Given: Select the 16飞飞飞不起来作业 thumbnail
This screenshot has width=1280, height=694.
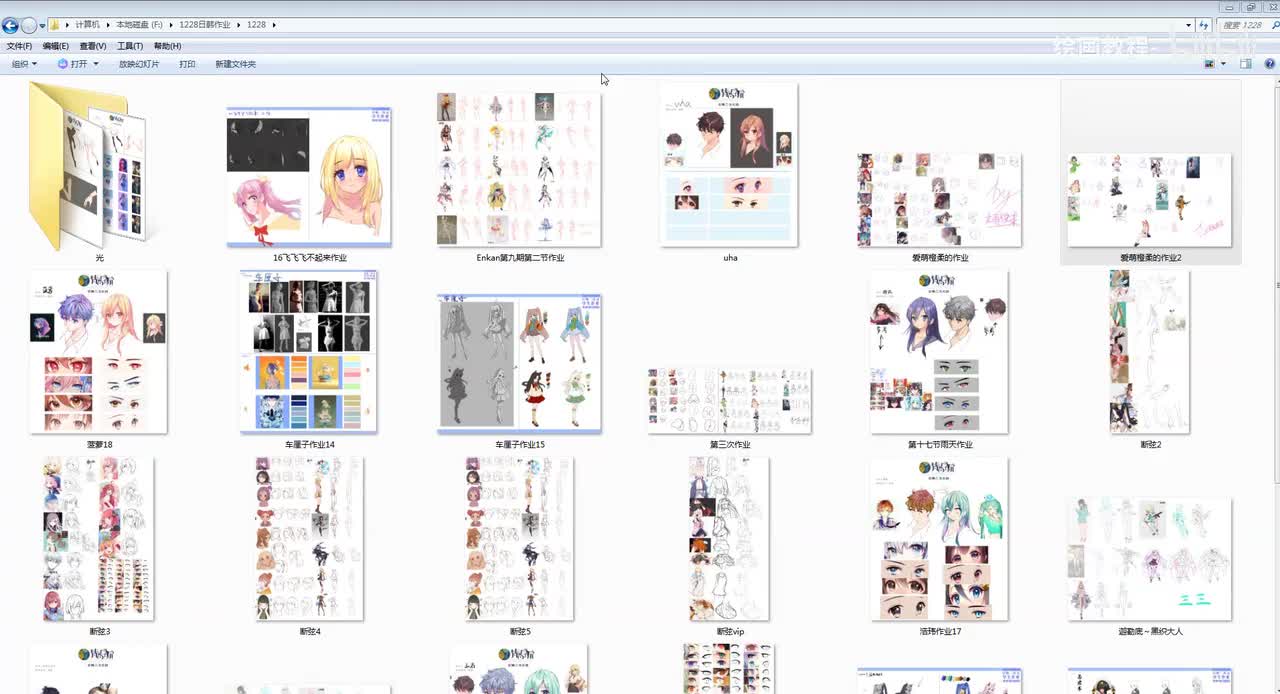Looking at the screenshot, I should click(x=309, y=176).
